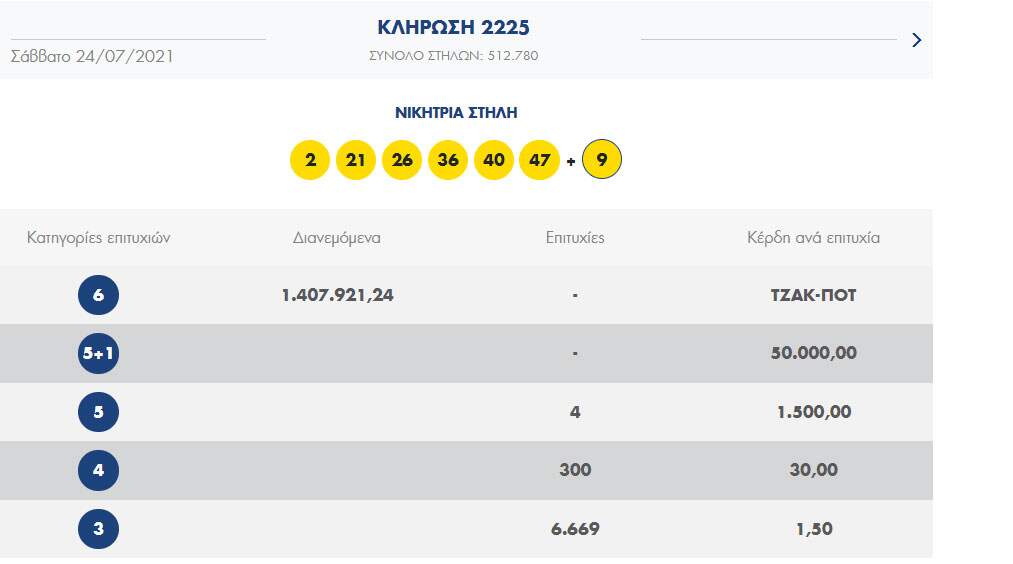Click the ΚΛΗΡΩΣΗ 2225 draw title
This screenshot has width=1013, height=564.
pyautogui.click(x=453, y=27)
